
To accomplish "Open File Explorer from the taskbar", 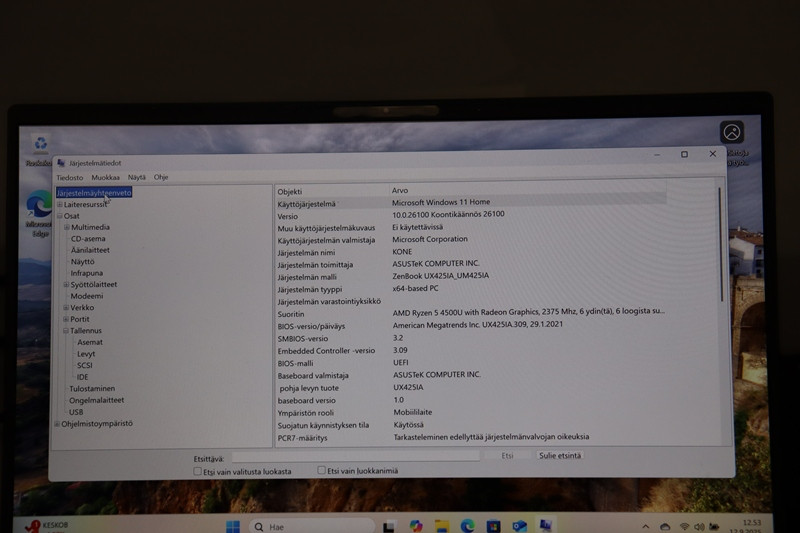I will (442, 526).
